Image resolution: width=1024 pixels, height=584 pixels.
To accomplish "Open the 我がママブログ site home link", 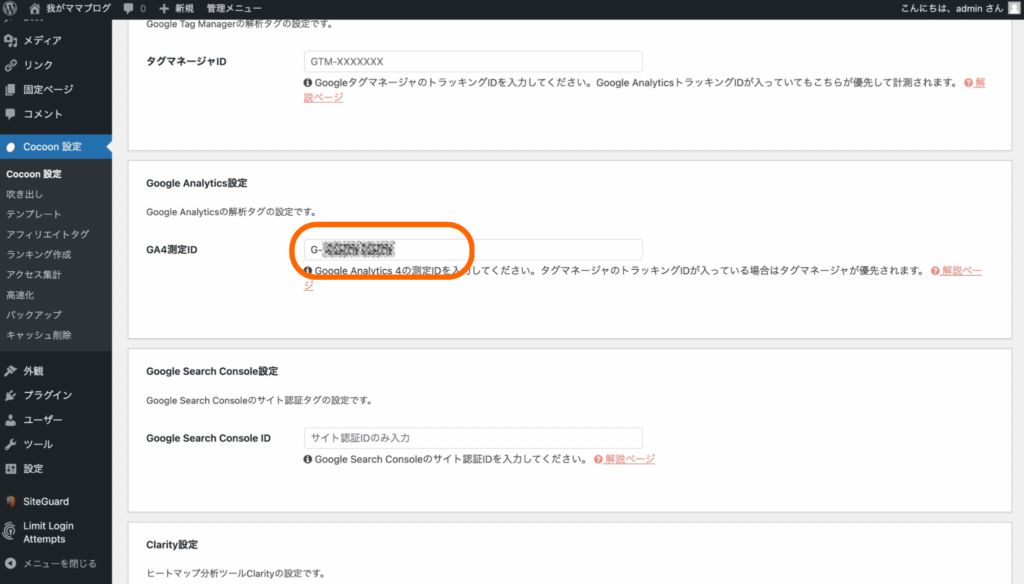I will 71,8.
